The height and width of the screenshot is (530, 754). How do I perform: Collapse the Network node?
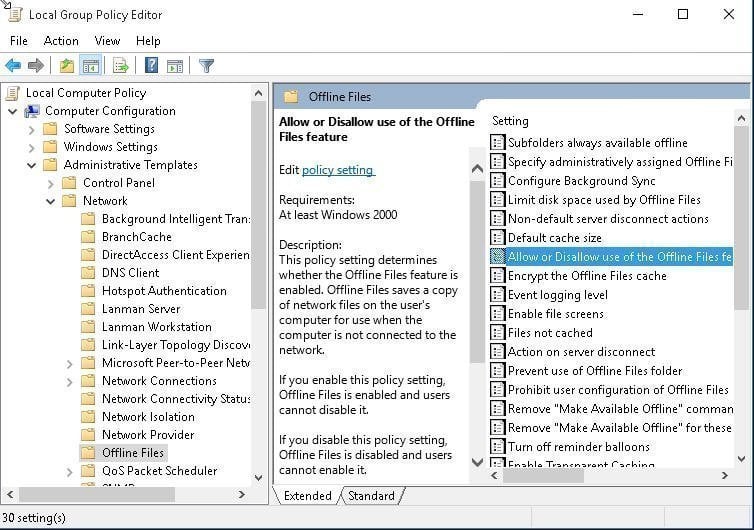tap(50, 202)
